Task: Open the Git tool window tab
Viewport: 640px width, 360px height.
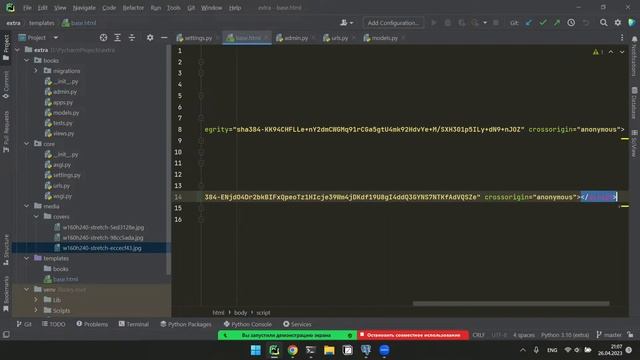Action: click(x=24, y=324)
